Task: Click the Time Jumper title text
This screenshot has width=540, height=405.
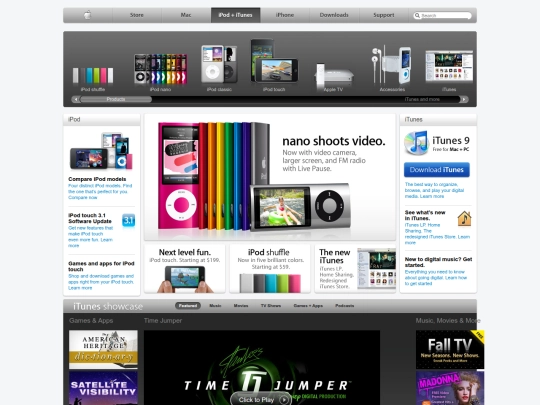Action: [163, 321]
